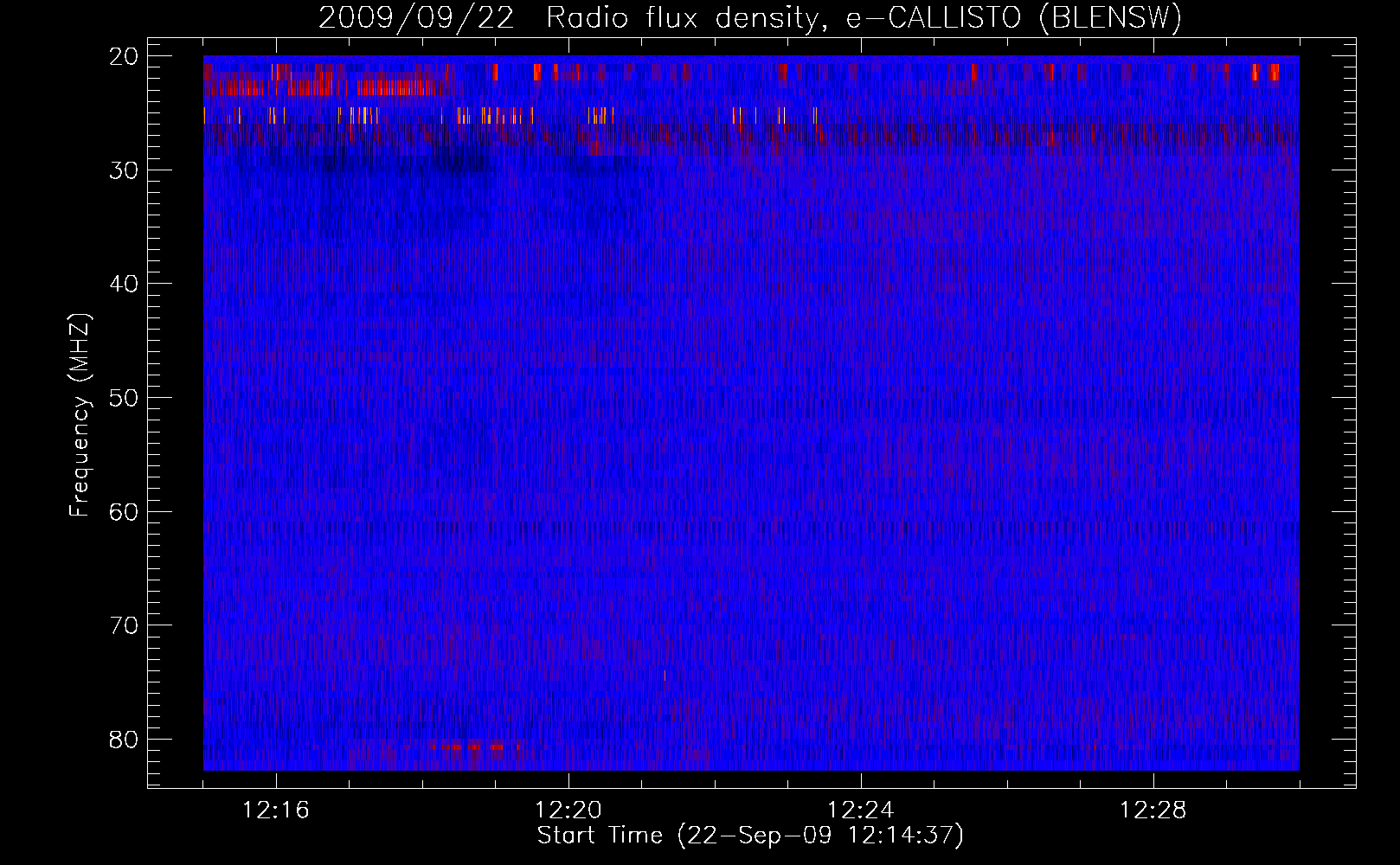Click the 'Start Time (22-Sep-09 12:14:37)' label

[x=750, y=836]
